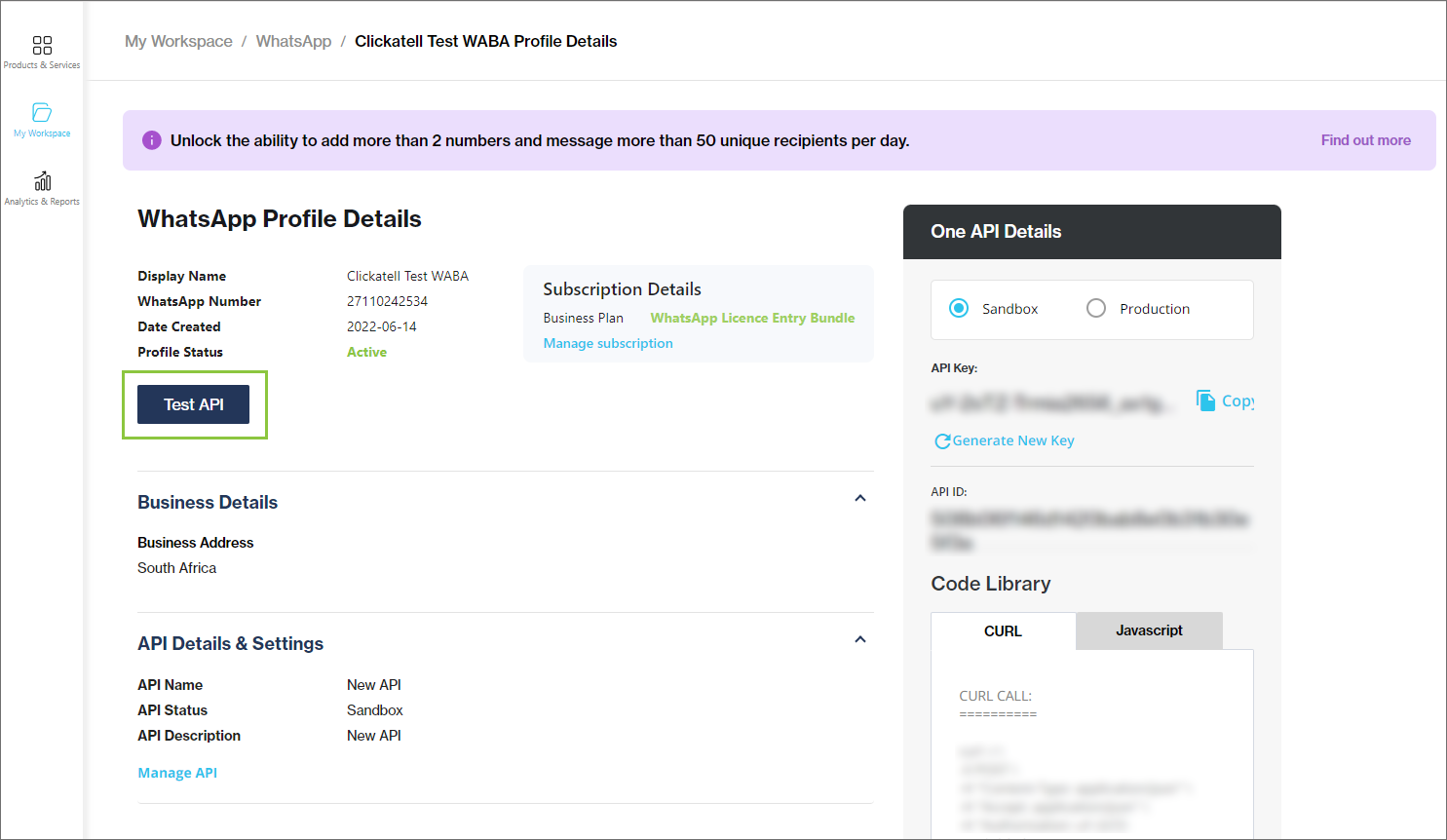The width and height of the screenshot is (1447, 840).
Task: Click Generate New Key link
Action: tap(1013, 440)
